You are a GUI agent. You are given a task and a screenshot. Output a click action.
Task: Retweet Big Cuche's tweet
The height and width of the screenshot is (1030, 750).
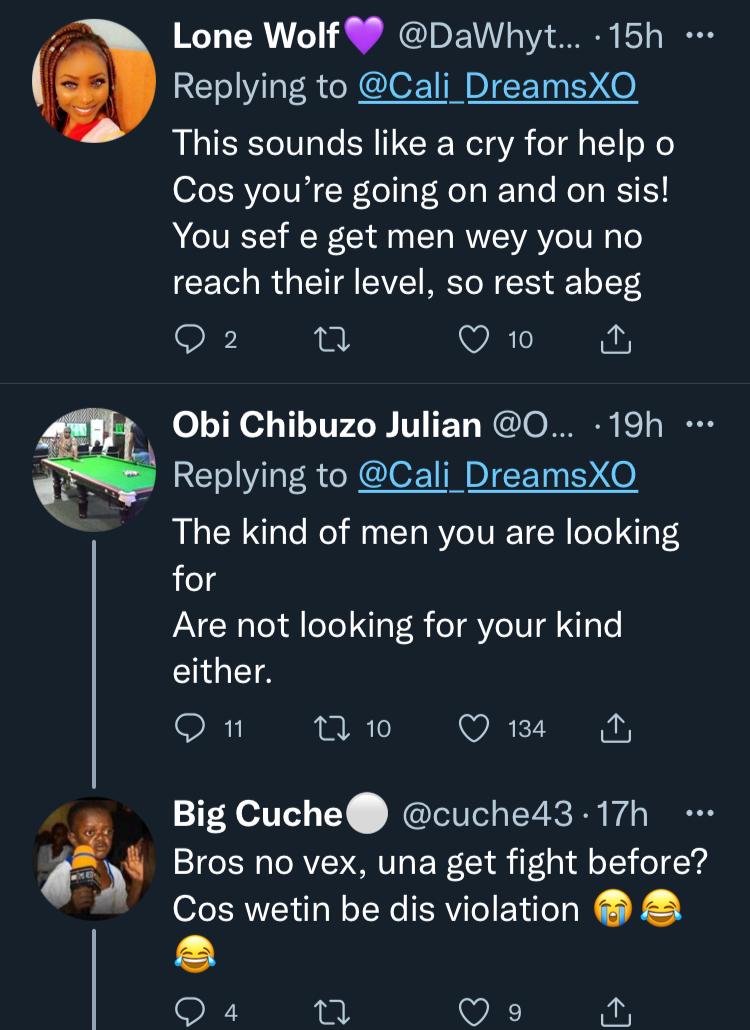(331, 1012)
